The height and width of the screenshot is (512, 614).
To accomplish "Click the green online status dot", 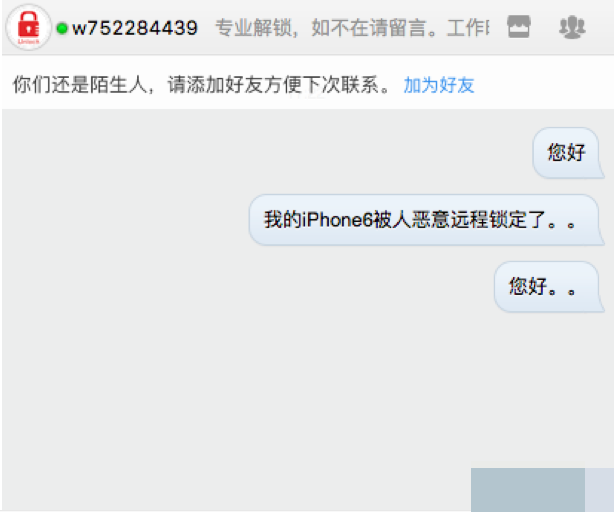I will [62, 28].
